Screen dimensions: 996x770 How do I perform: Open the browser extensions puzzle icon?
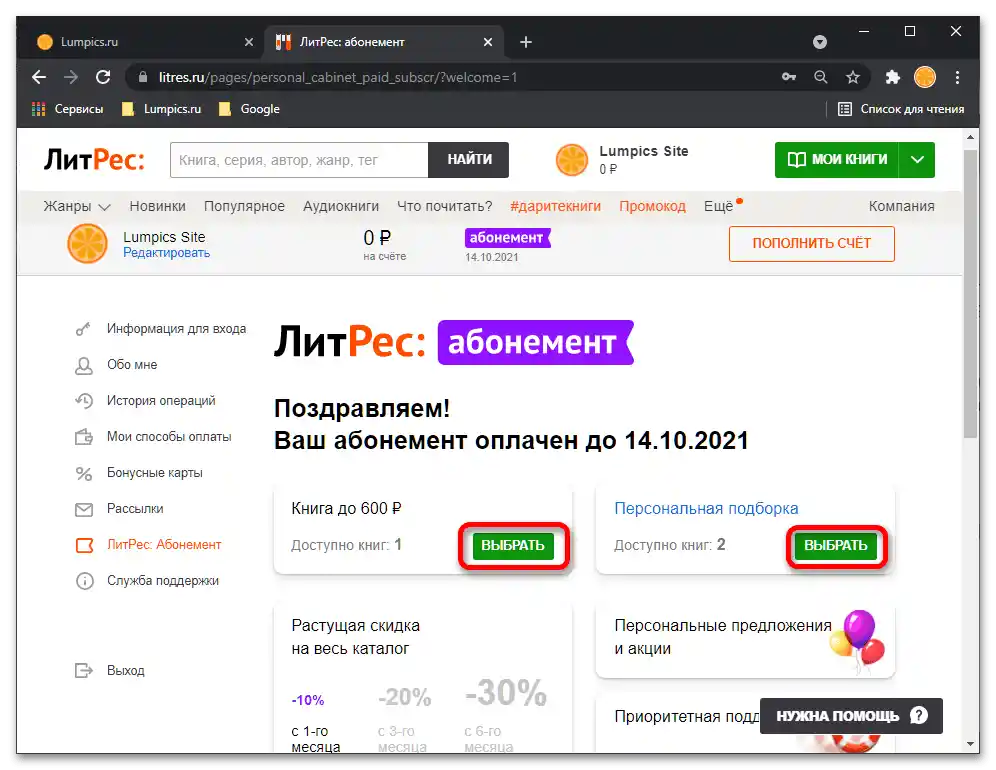[x=892, y=78]
